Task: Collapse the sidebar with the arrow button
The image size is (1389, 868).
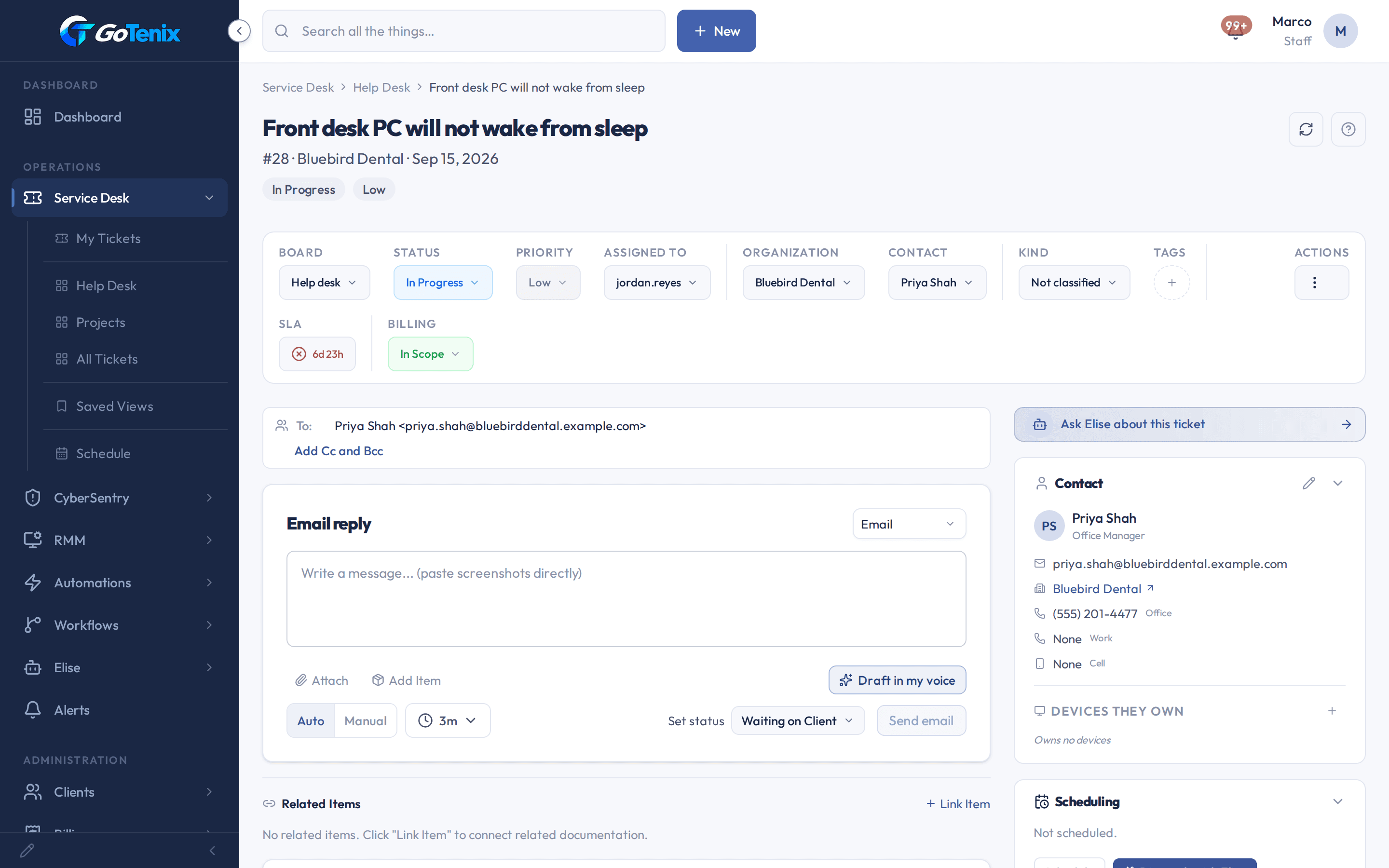Action: (x=239, y=31)
